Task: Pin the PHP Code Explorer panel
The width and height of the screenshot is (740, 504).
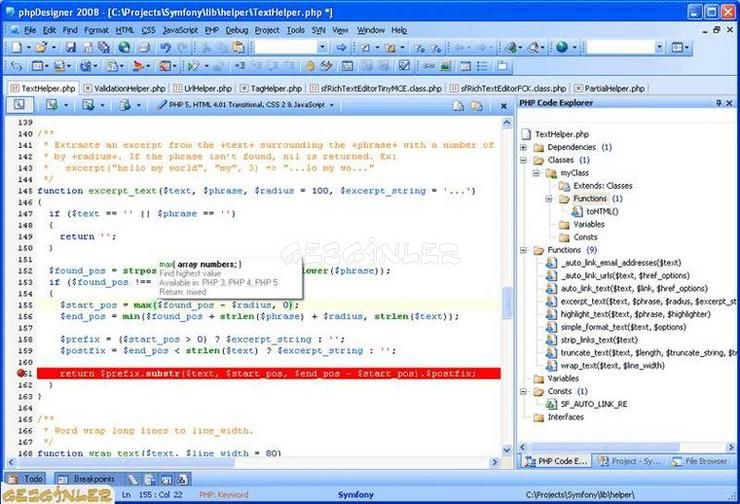Action: (x=719, y=102)
